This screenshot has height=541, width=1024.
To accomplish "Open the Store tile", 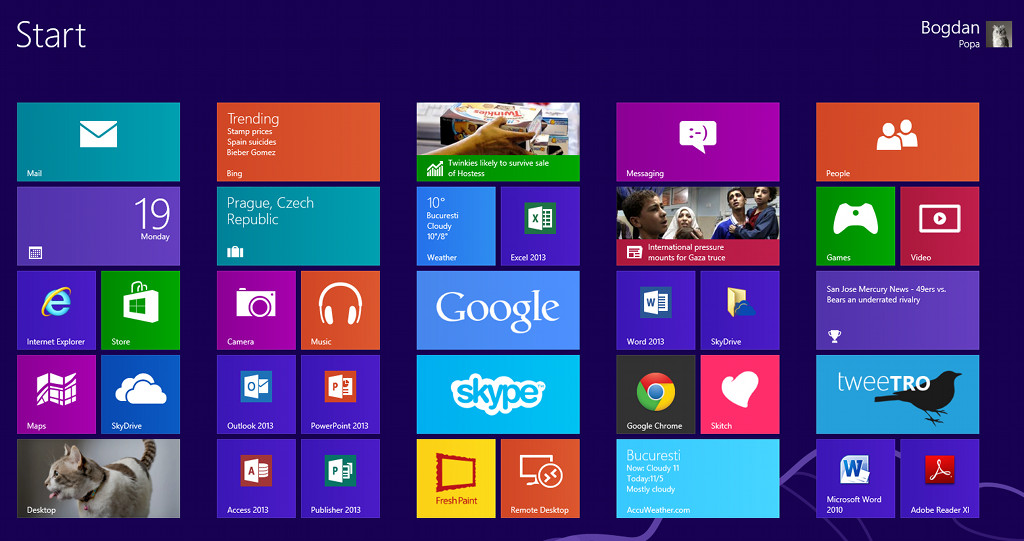I will pos(140,310).
